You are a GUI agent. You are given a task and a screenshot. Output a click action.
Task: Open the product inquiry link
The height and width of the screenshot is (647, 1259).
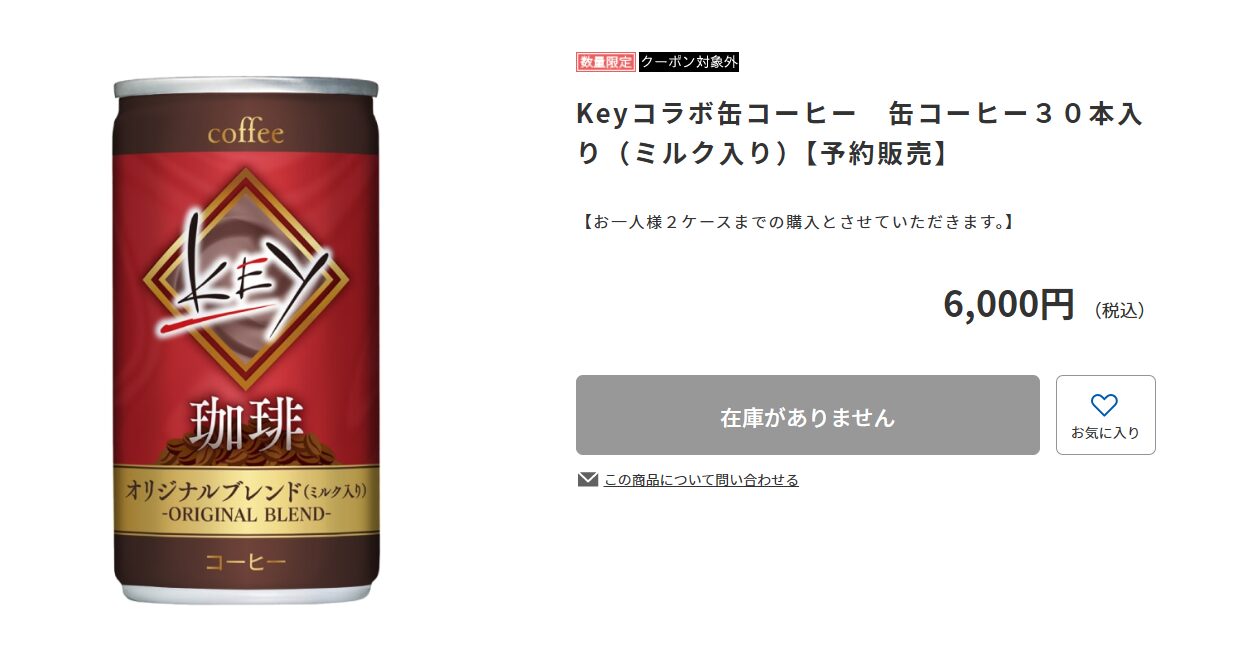(701, 480)
